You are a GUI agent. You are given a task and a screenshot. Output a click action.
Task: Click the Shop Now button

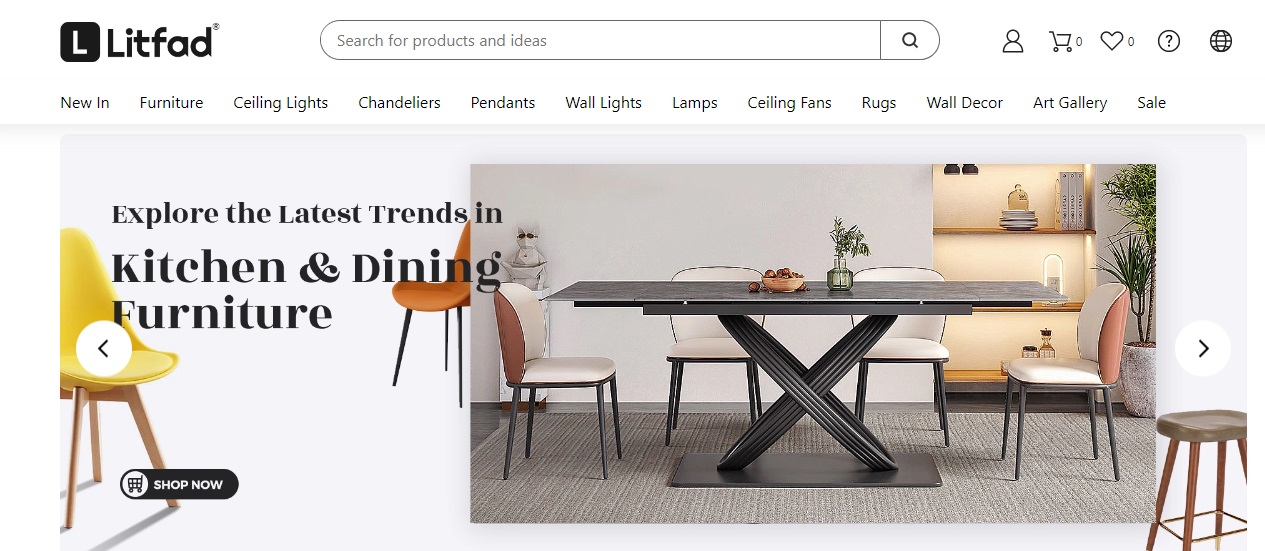click(x=179, y=484)
